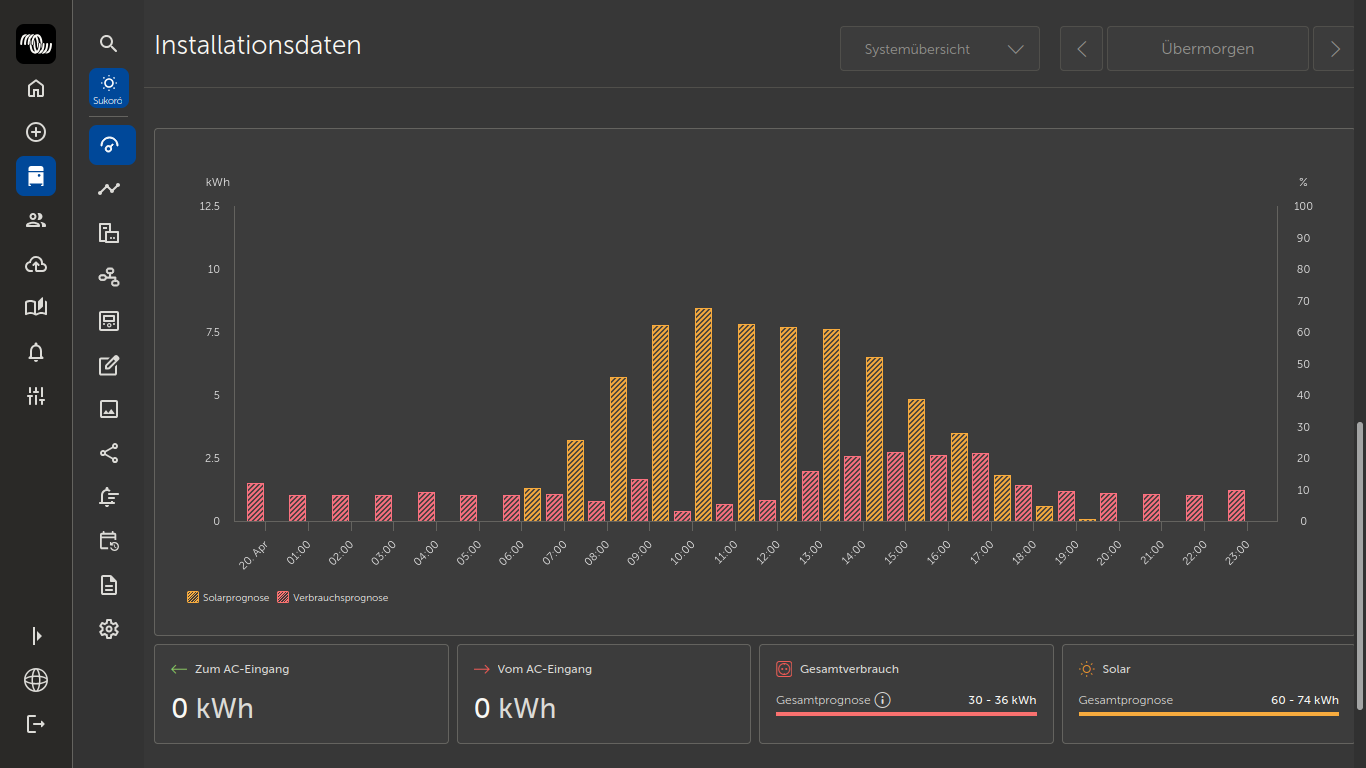The width and height of the screenshot is (1366, 768).
Task: Toggle Solarprognose legend series
Action: pyautogui.click(x=228, y=598)
